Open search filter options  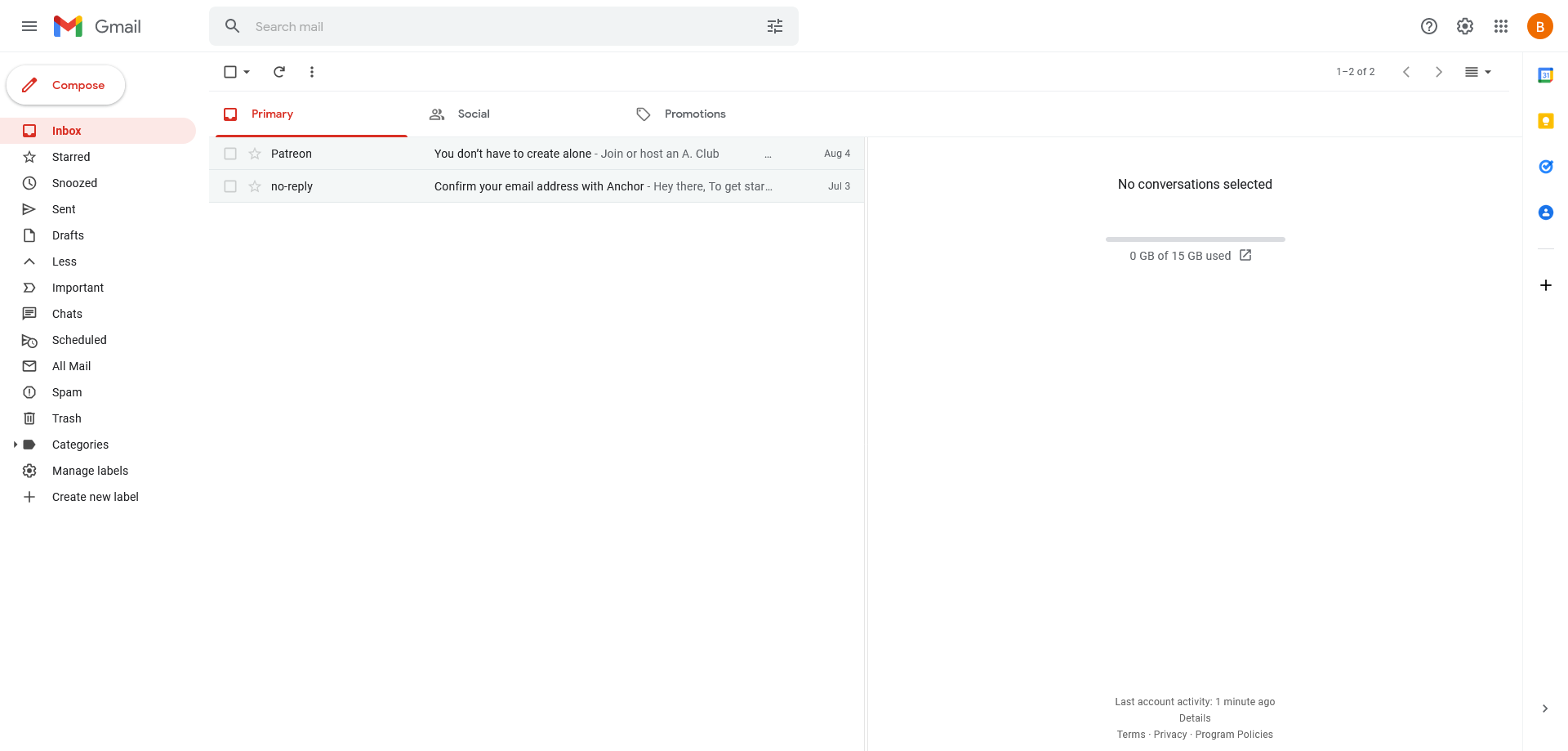(774, 25)
